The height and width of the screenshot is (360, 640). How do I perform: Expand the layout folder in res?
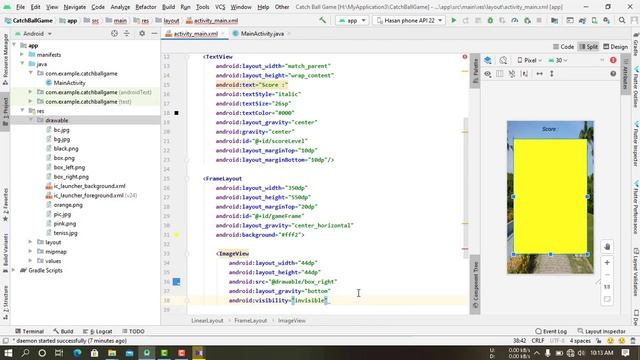point(31,242)
